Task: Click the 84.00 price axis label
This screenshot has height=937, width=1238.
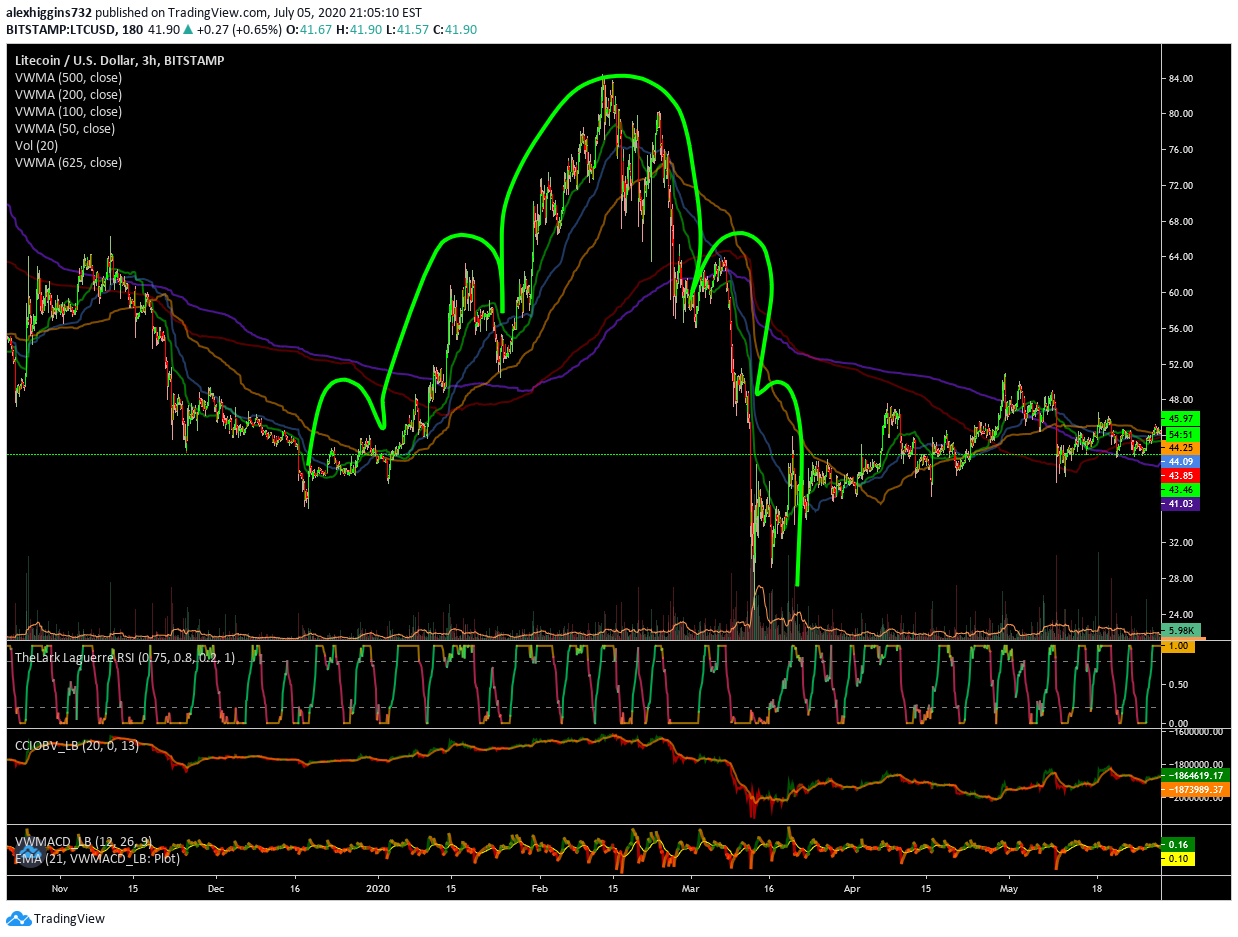Action: pyautogui.click(x=1182, y=78)
